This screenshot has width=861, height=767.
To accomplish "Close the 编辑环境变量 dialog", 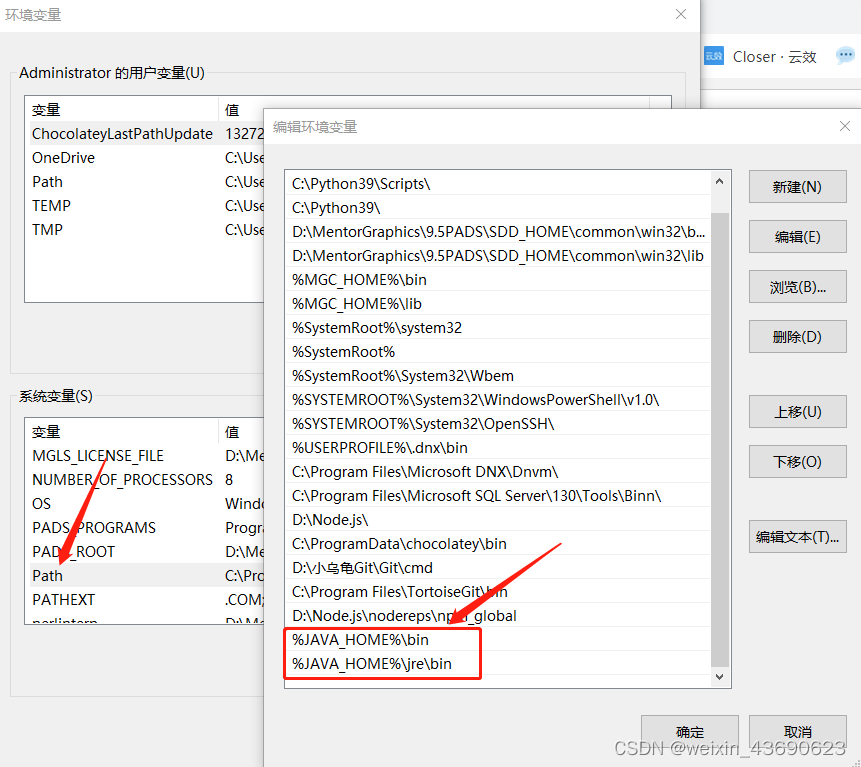I will [845, 126].
